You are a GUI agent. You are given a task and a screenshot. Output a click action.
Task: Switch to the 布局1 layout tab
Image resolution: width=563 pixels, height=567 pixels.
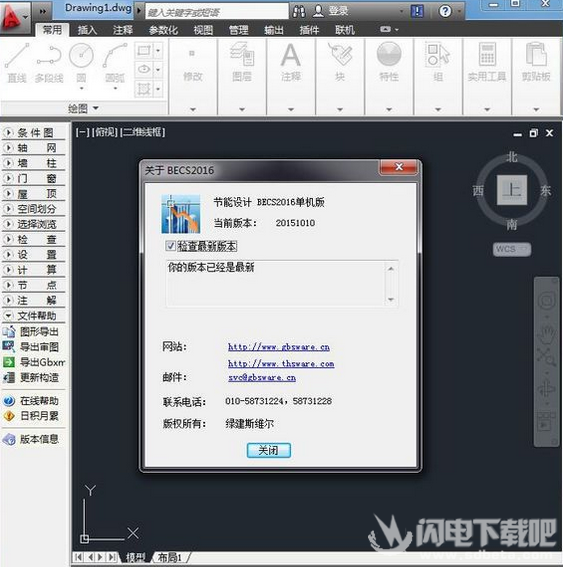pos(169,557)
